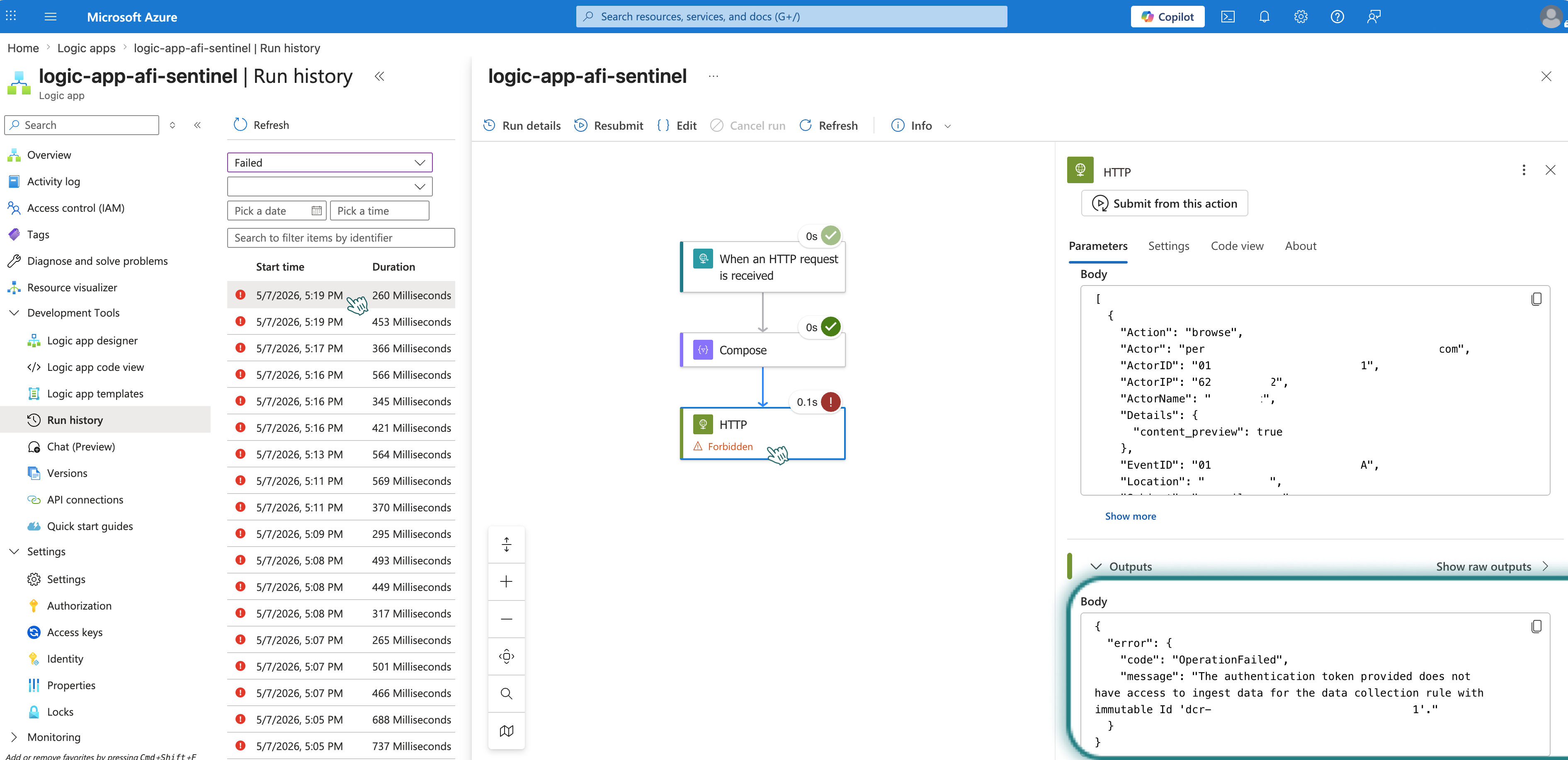This screenshot has width=1568, height=760.
Task: Open API connections
Action: [x=85, y=500]
